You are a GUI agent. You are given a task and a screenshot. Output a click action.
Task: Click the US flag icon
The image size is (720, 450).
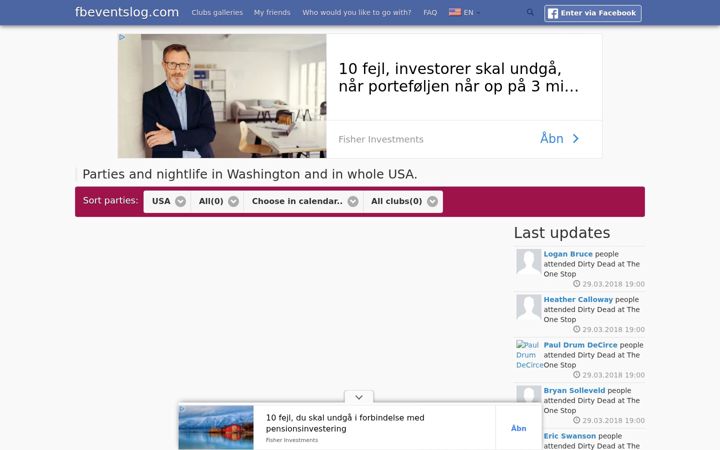pos(455,12)
